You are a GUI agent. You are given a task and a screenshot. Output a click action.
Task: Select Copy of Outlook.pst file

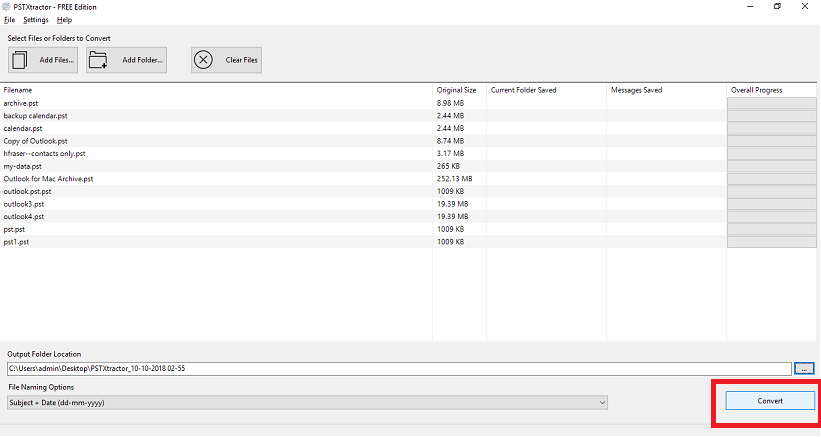(36, 141)
